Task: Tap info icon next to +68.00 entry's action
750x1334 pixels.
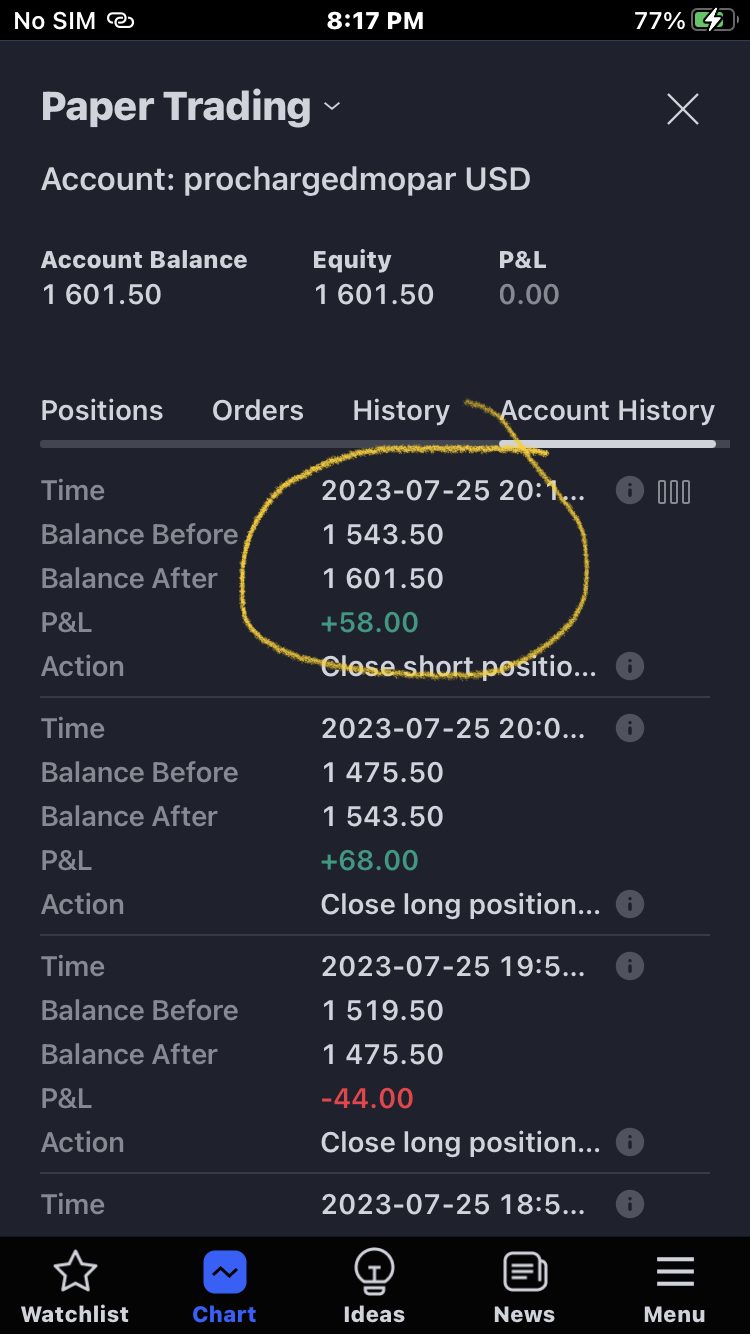Action: coord(629,904)
